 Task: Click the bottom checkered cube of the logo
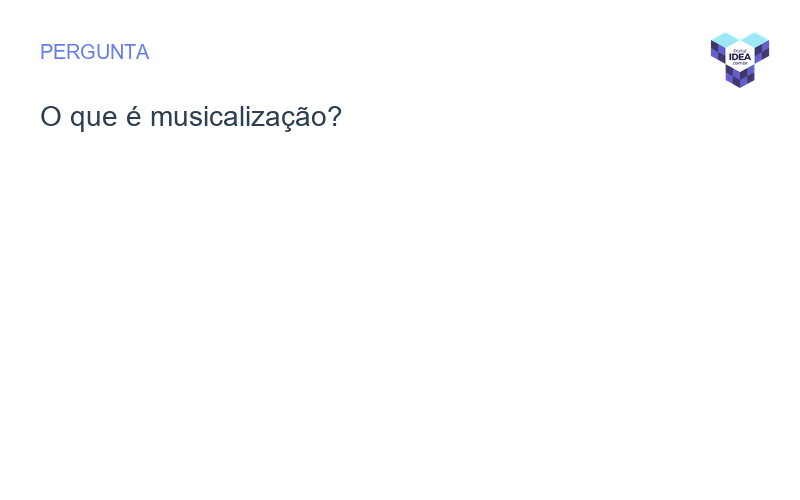[x=740, y=77]
